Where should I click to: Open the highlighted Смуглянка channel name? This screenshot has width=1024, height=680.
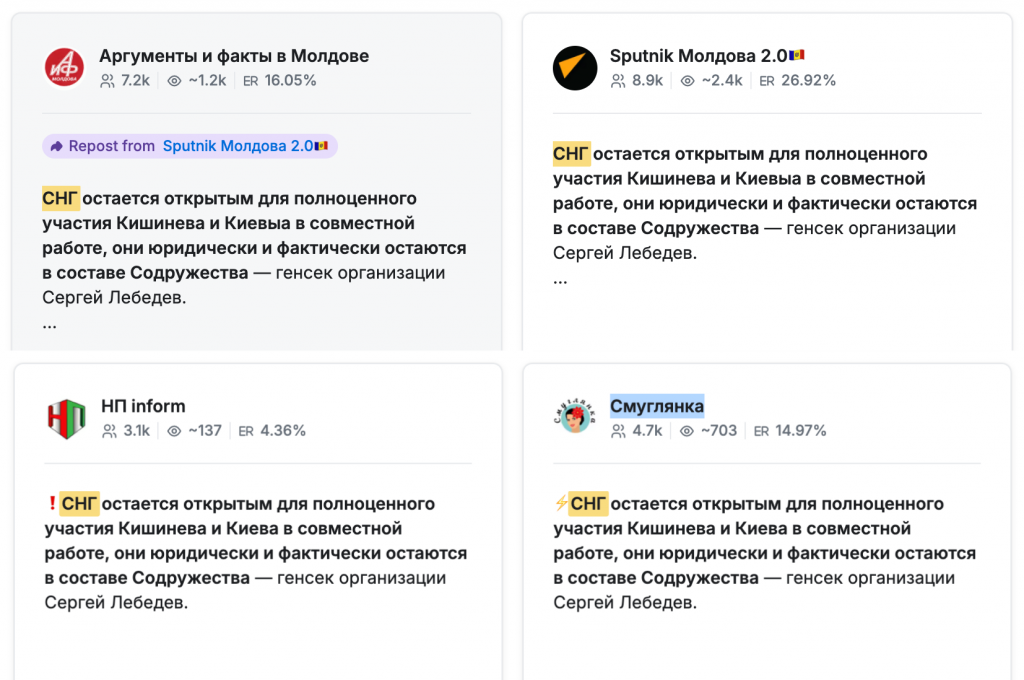657,406
